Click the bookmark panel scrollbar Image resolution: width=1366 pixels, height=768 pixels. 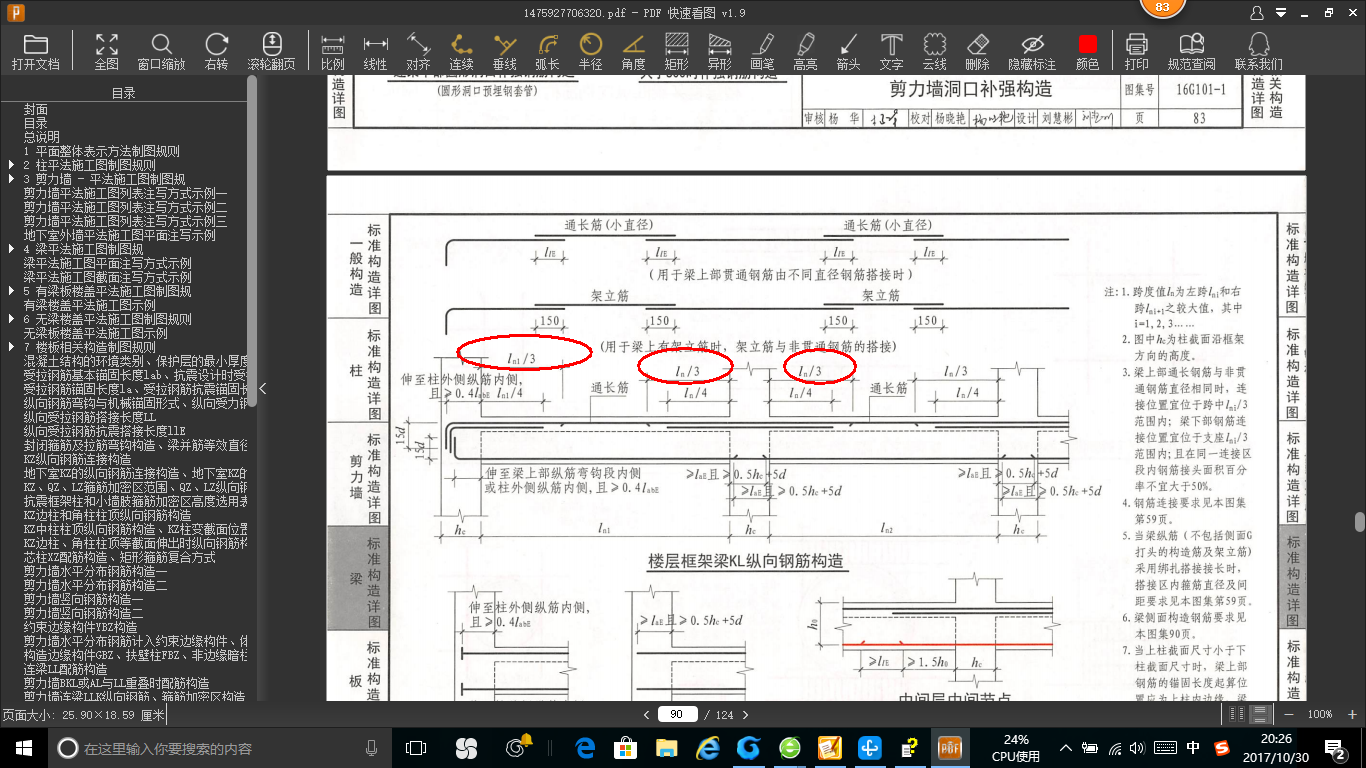click(x=252, y=241)
